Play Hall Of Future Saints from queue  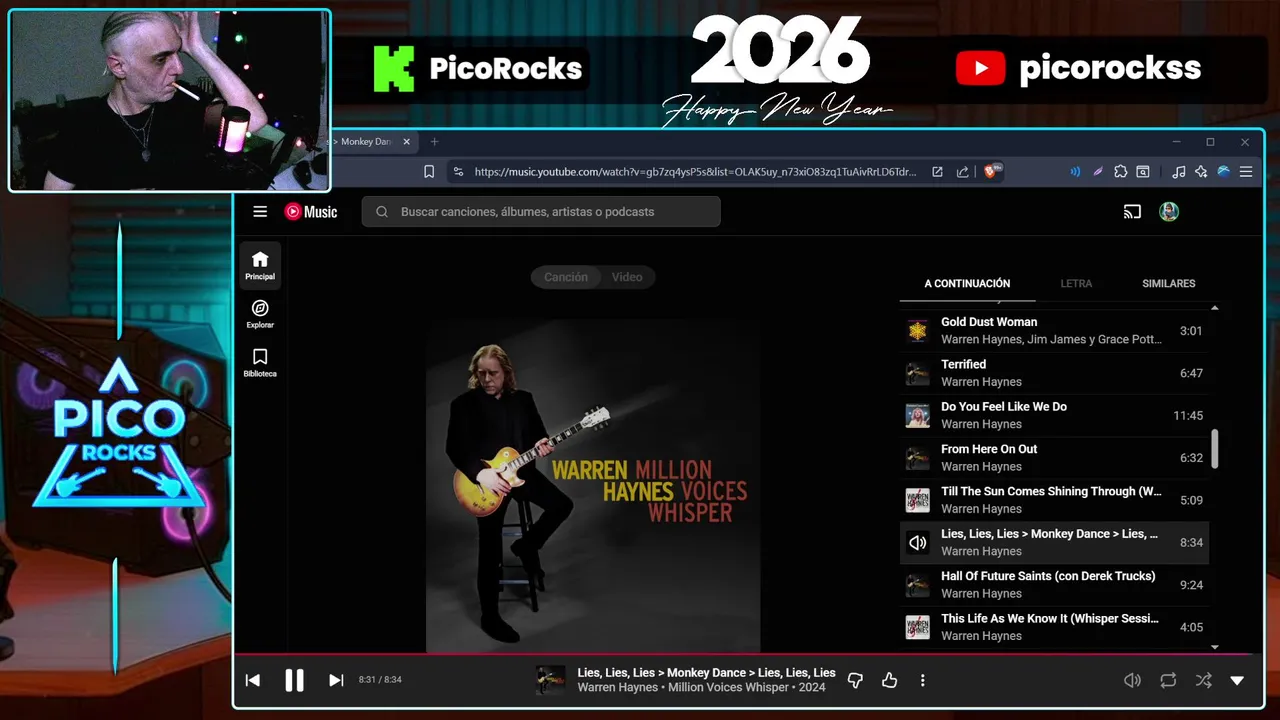1055,585
